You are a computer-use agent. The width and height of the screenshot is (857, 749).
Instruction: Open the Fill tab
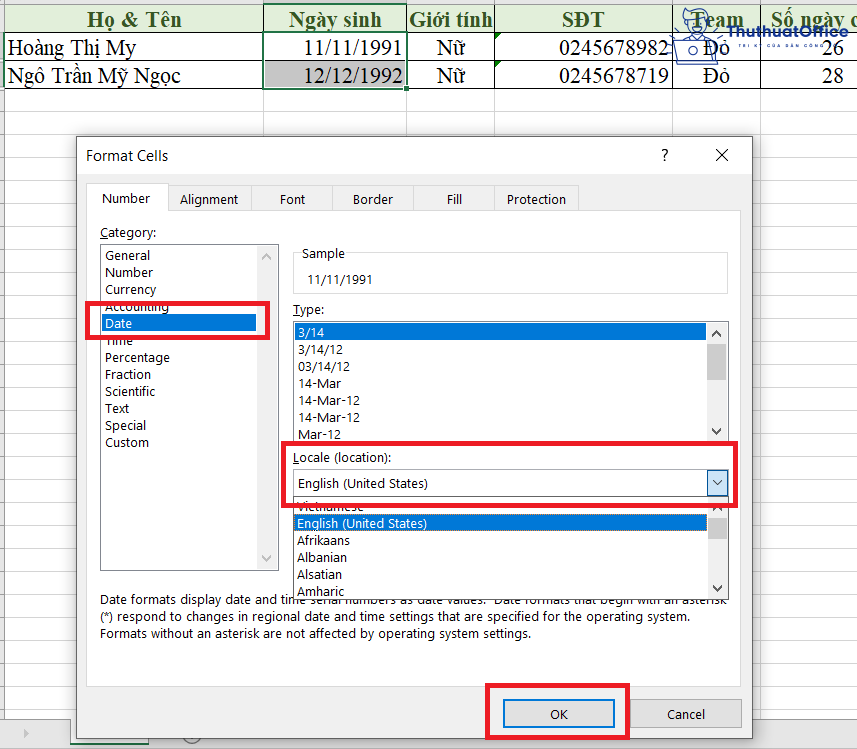click(x=453, y=198)
